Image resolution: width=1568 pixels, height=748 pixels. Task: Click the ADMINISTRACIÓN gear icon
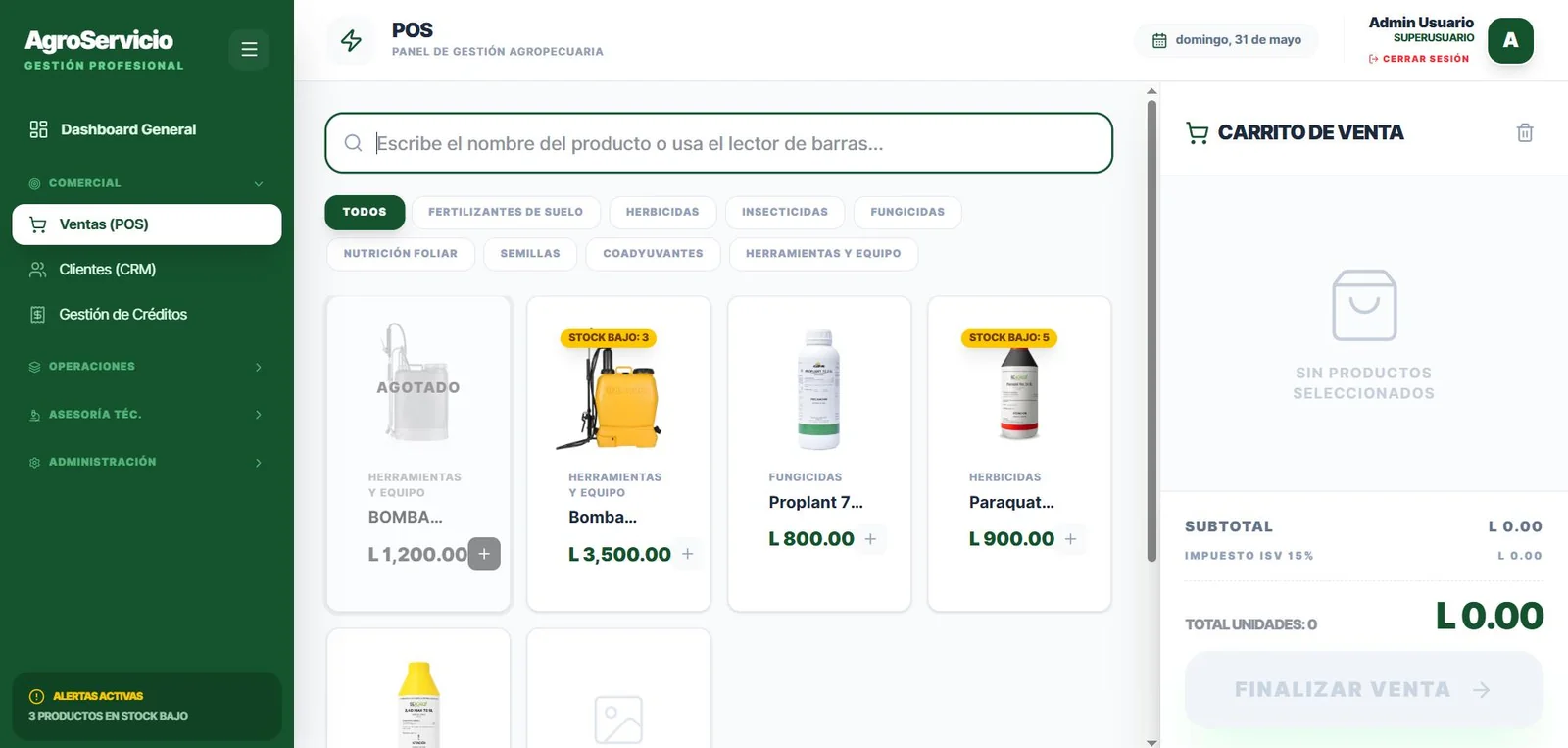point(35,462)
